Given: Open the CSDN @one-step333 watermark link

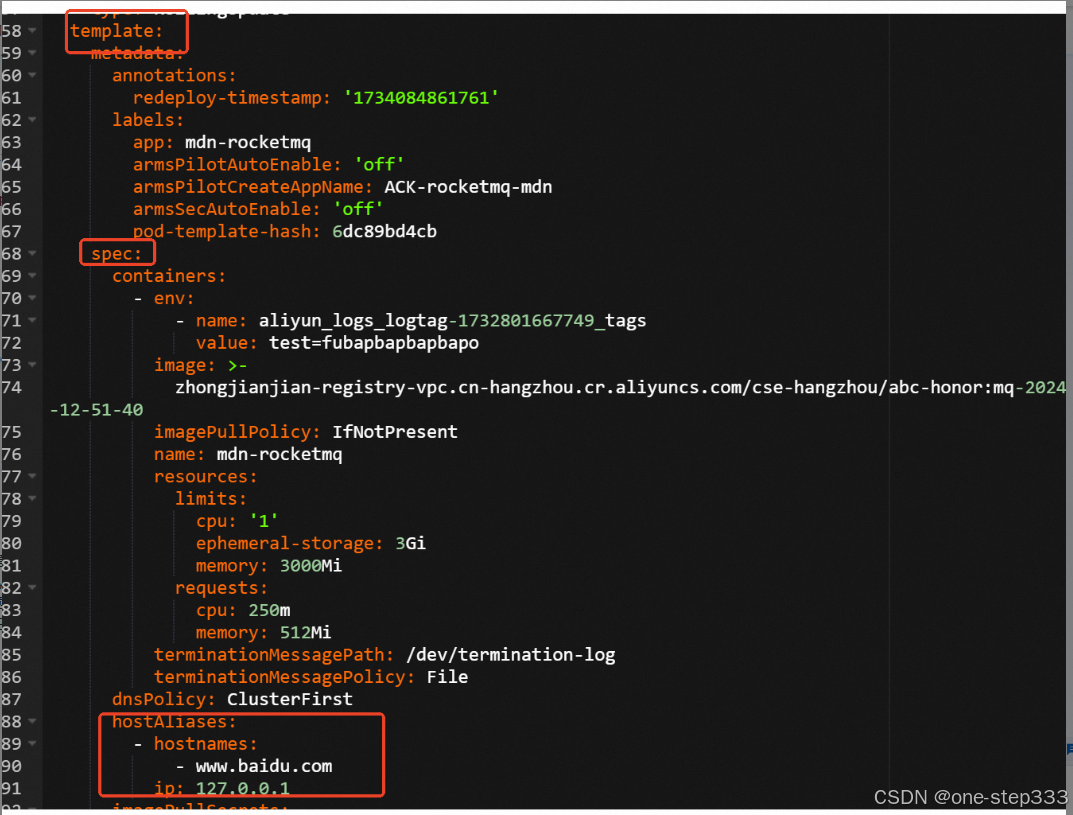Looking at the screenshot, I should pyautogui.click(x=968, y=797).
